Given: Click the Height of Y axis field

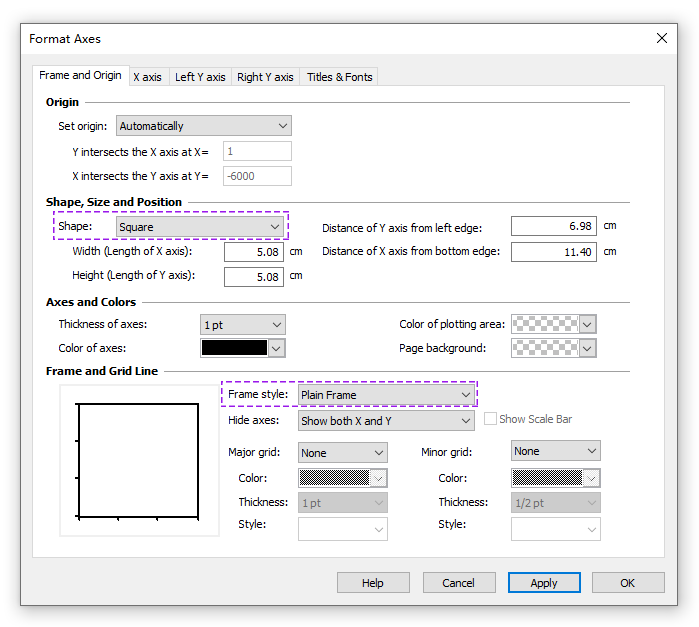Looking at the screenshot, I should pyautogui.click(x=254, y=277).
